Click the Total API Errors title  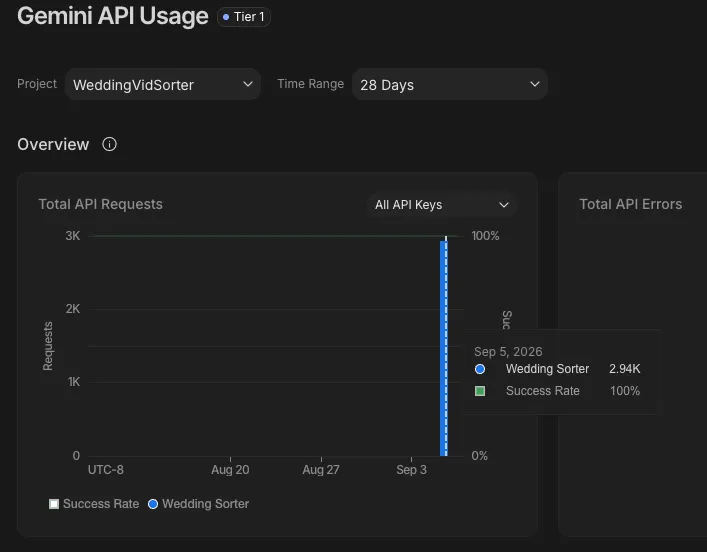coord(630,204)
